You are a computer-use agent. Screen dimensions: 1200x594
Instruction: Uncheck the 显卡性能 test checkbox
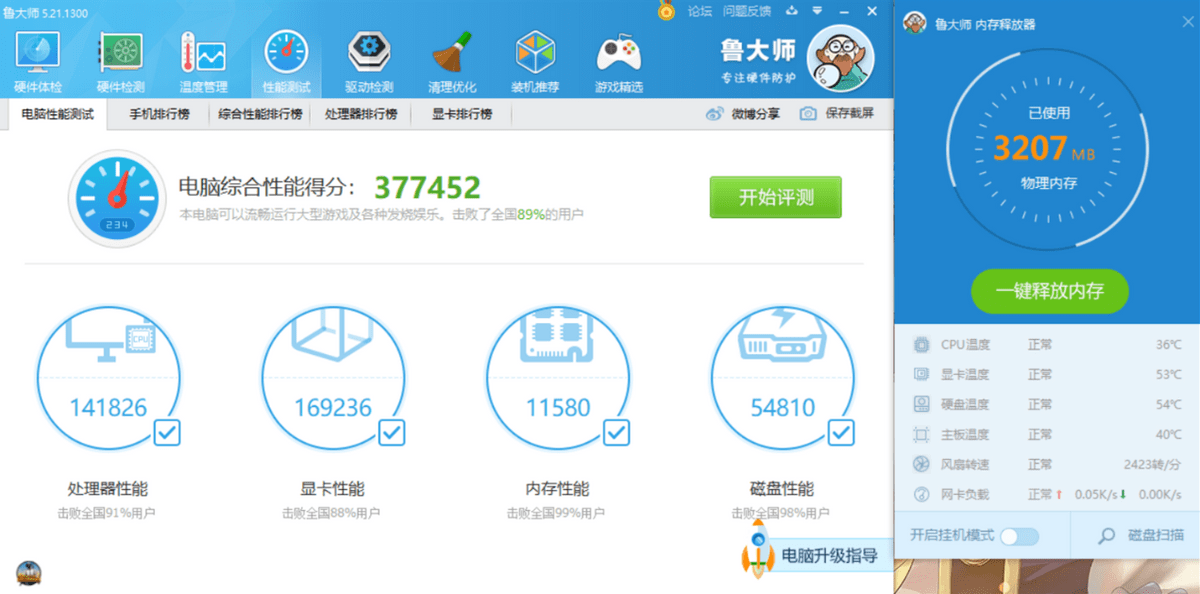392,433
